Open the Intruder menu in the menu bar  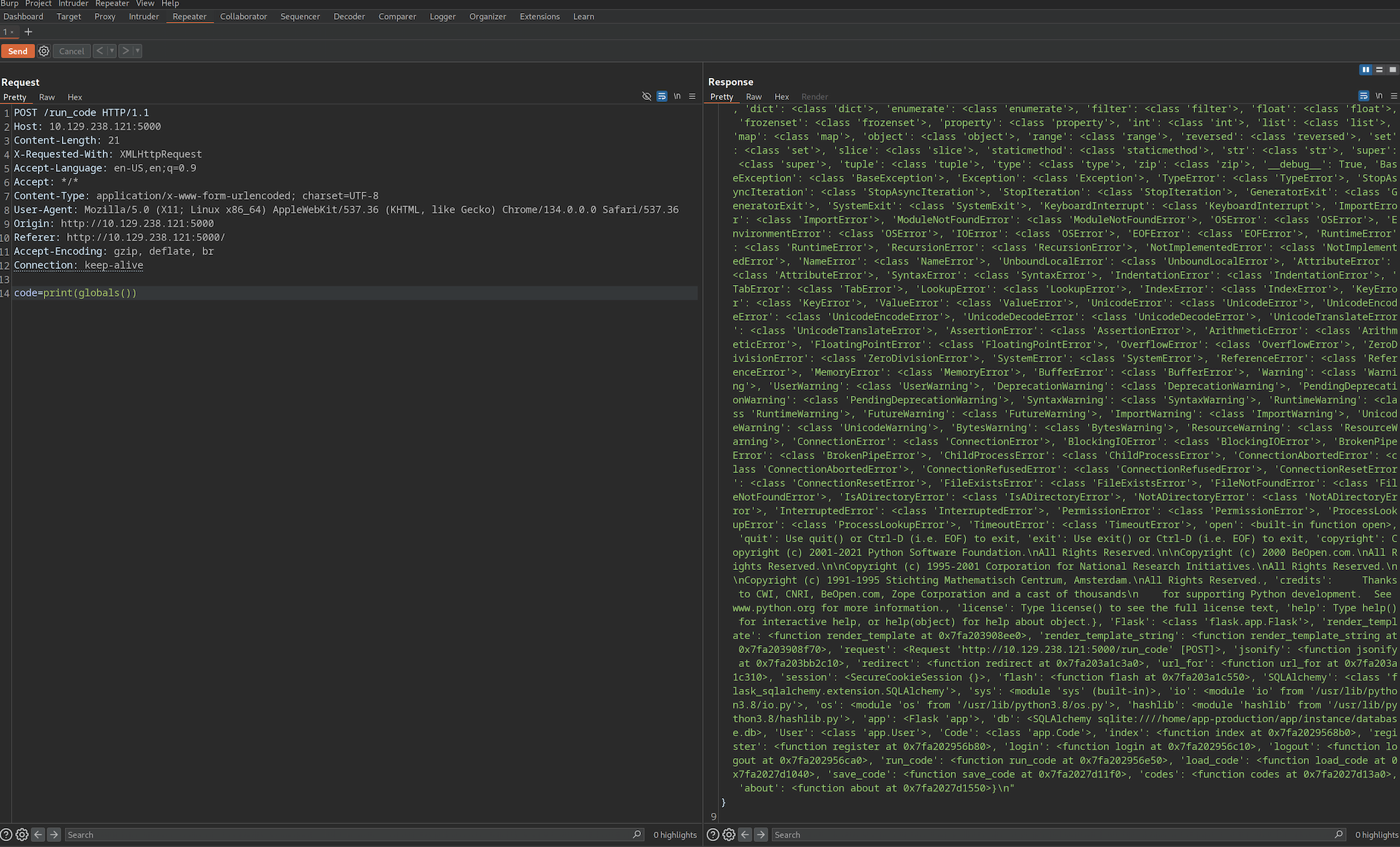point(73,4)
